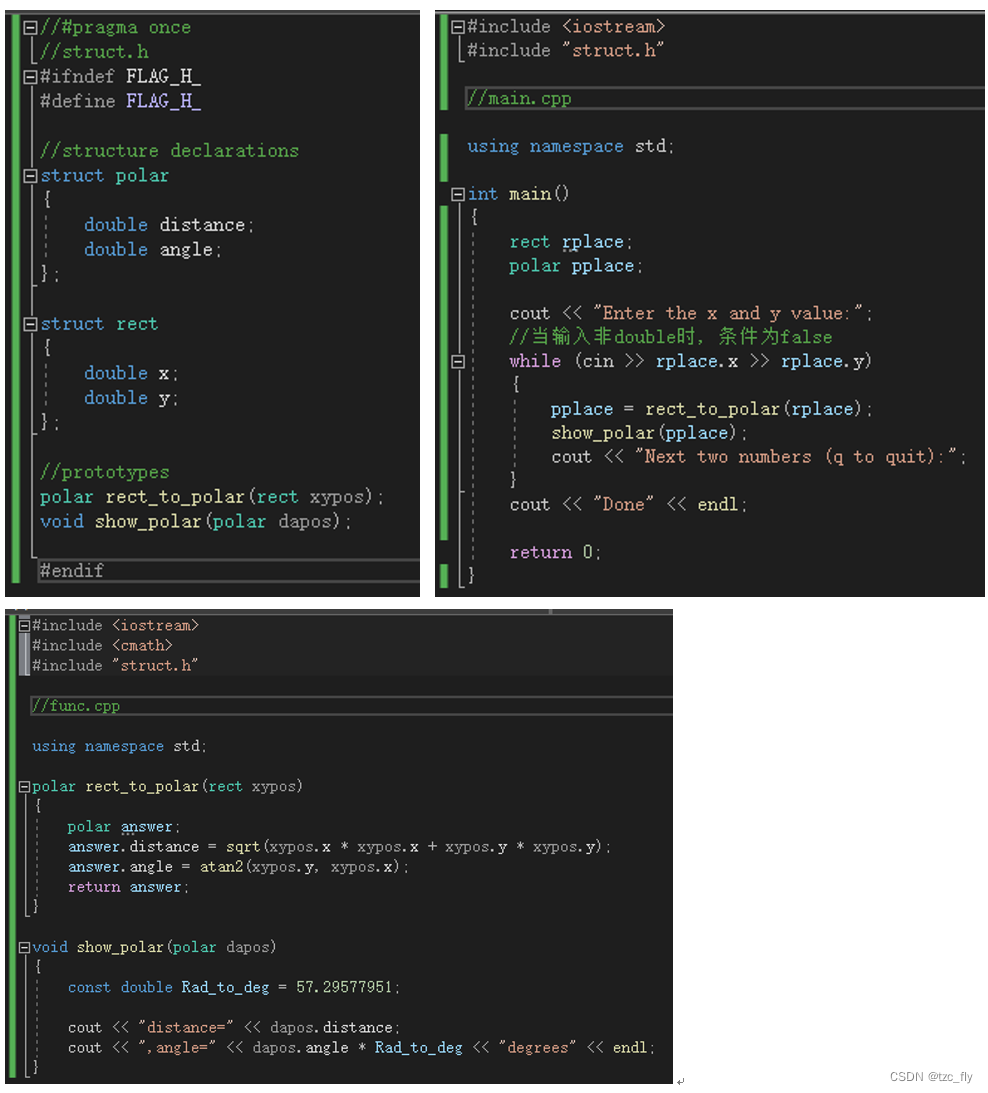Click the 'cout << "Done" << endl;' line

tap(628, 505)
